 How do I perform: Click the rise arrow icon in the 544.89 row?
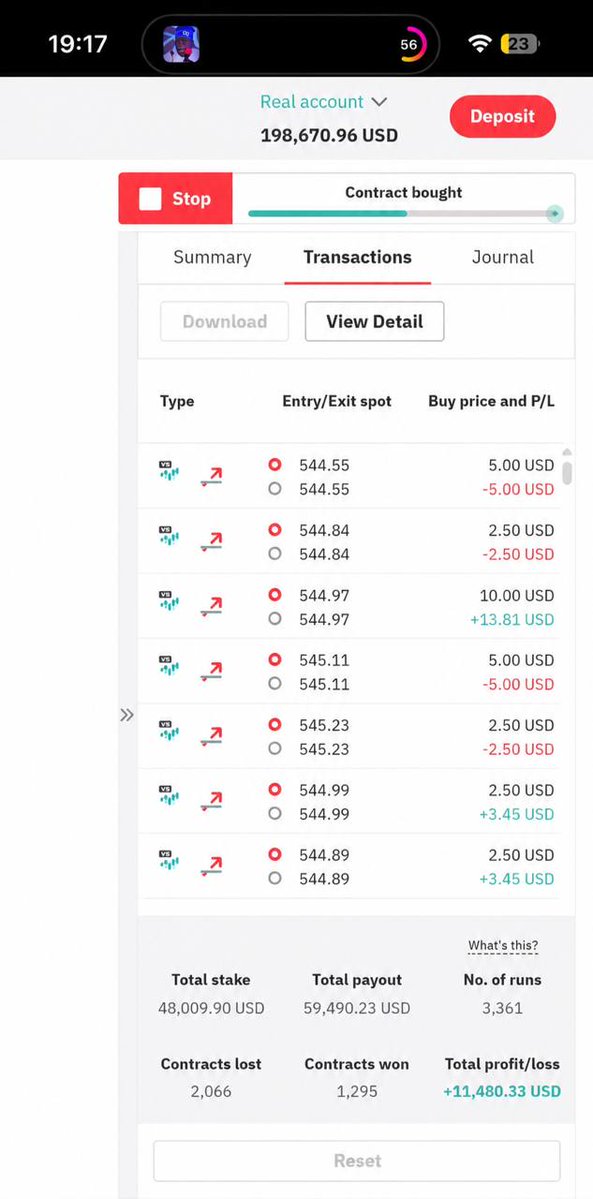(211, 867)
